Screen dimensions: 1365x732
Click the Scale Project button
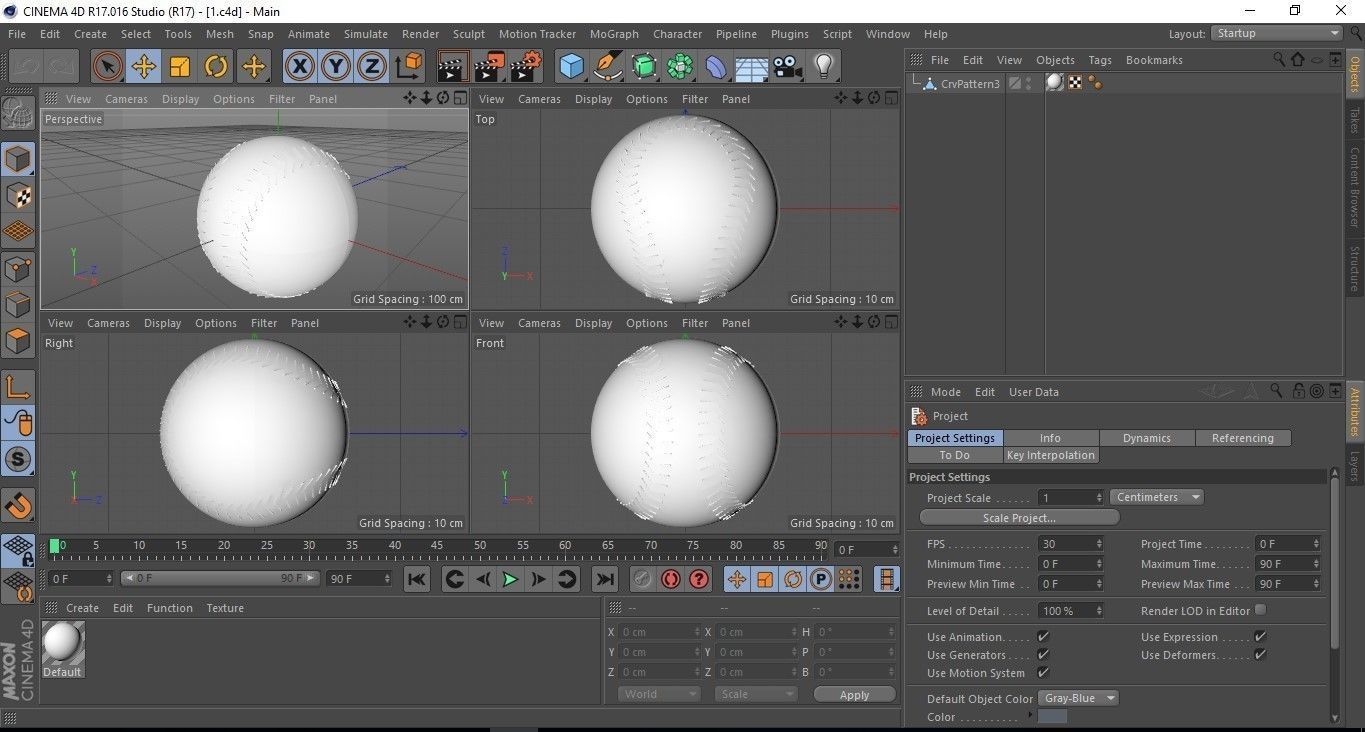pyautogui.click(x=1019, y=518)
